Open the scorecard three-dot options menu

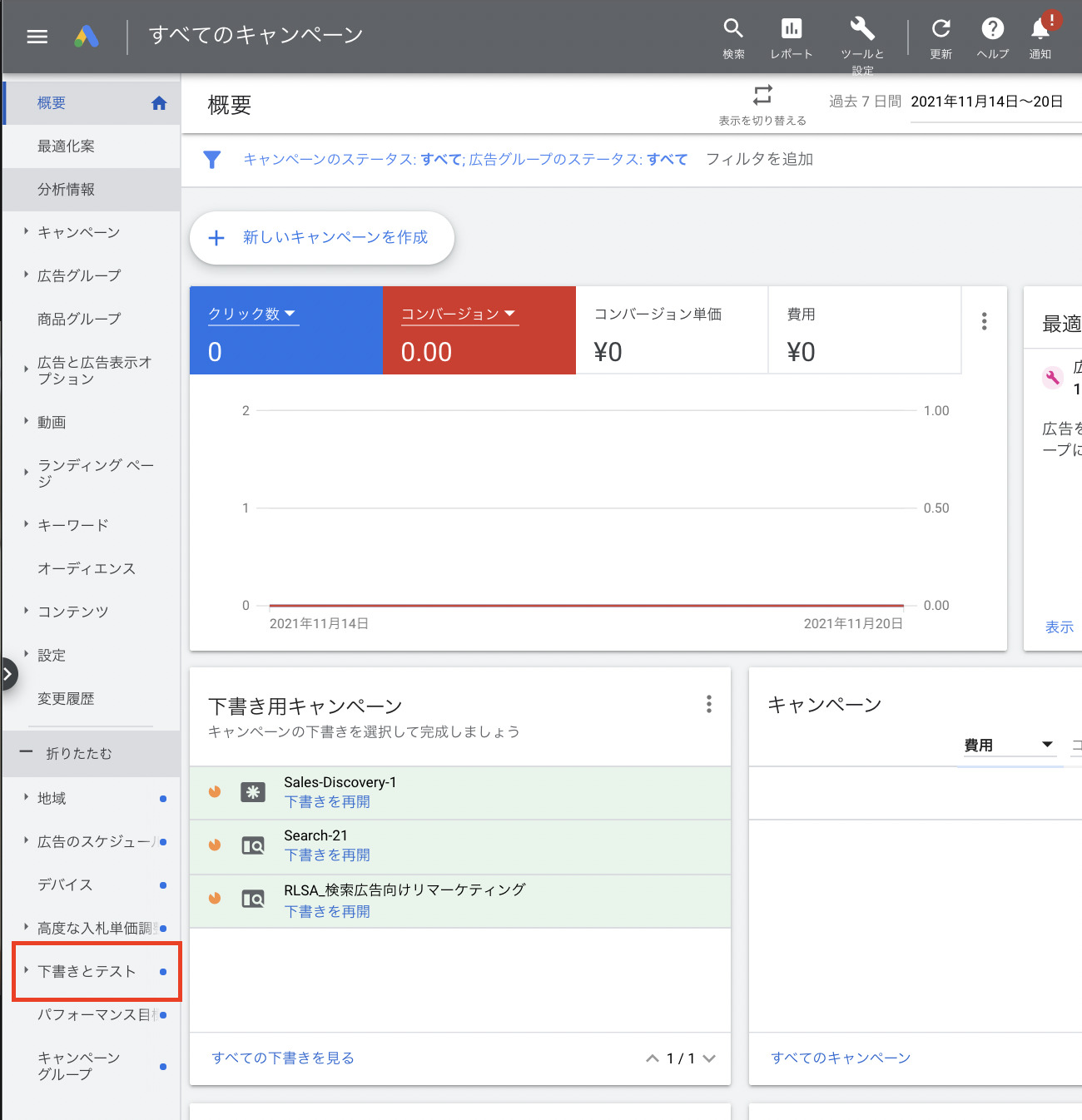coord(984,321)
